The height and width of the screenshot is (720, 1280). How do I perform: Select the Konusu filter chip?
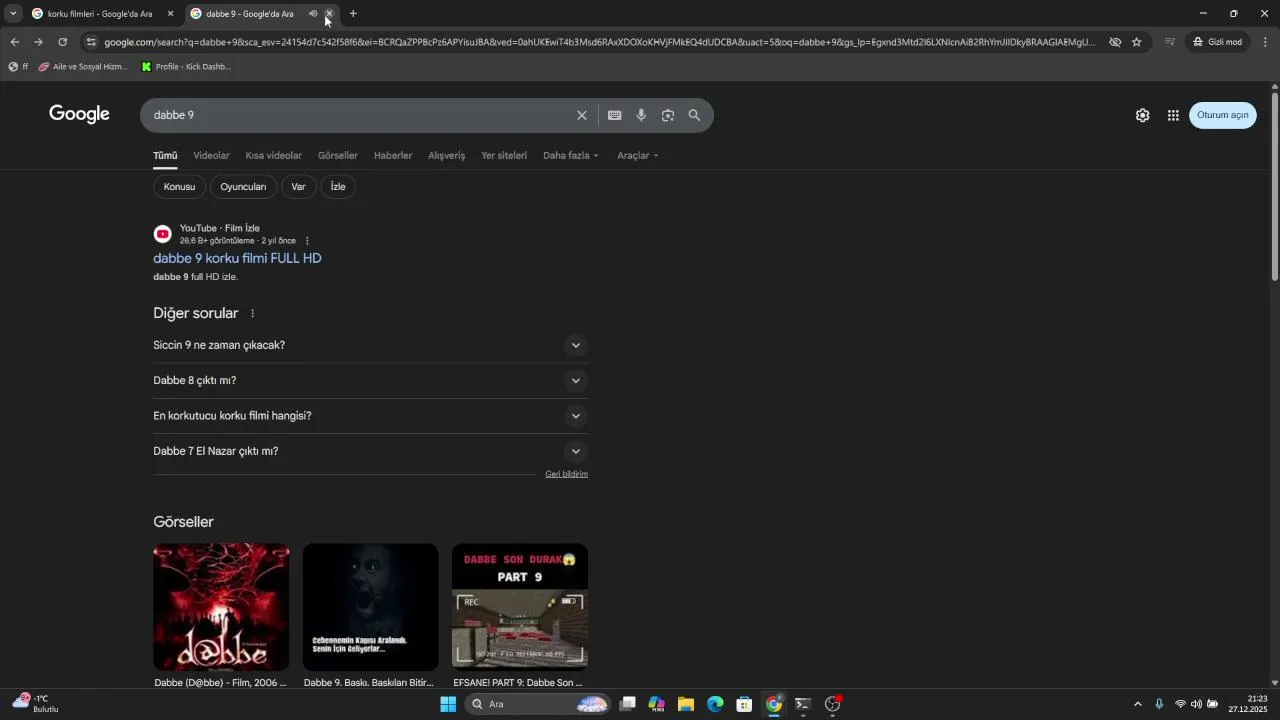180,187
